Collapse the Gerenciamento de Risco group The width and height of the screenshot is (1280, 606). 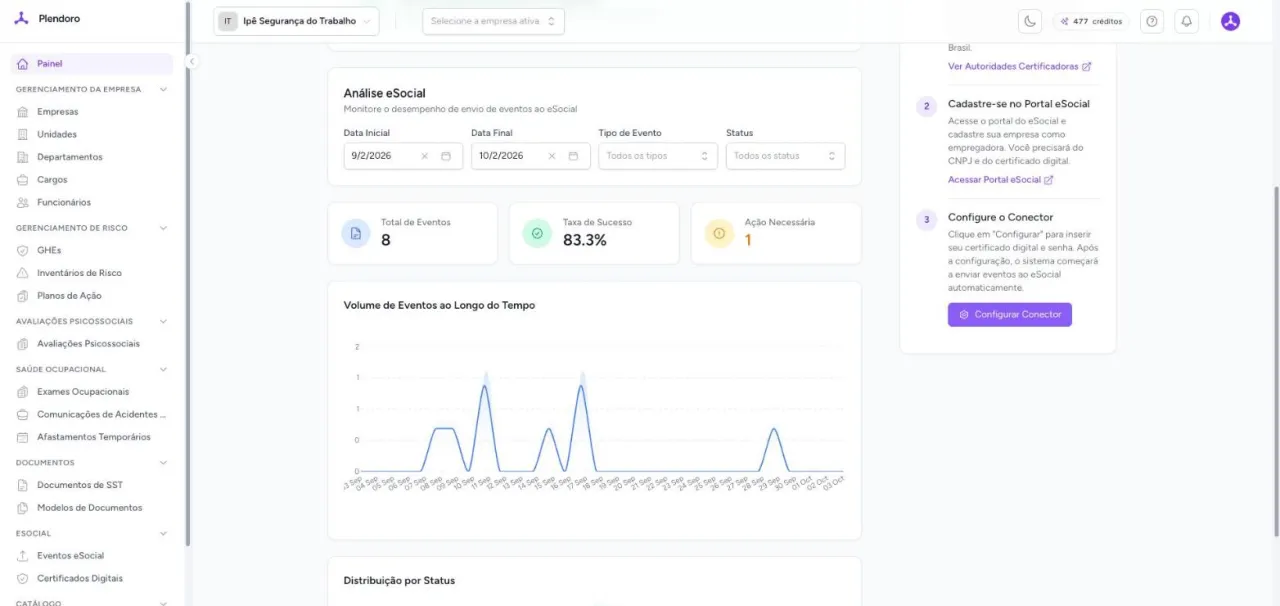tap(163, 228)
